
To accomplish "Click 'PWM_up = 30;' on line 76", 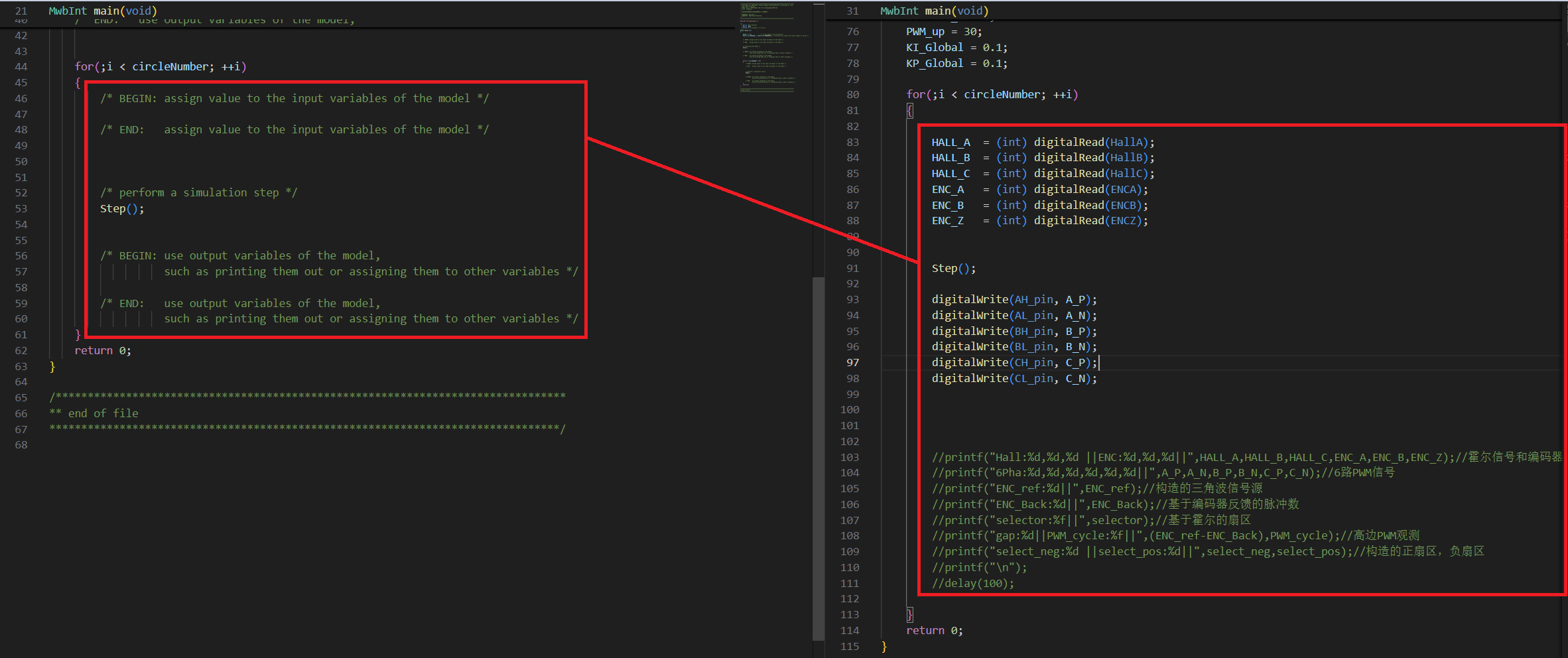I will tap(944, 31).
